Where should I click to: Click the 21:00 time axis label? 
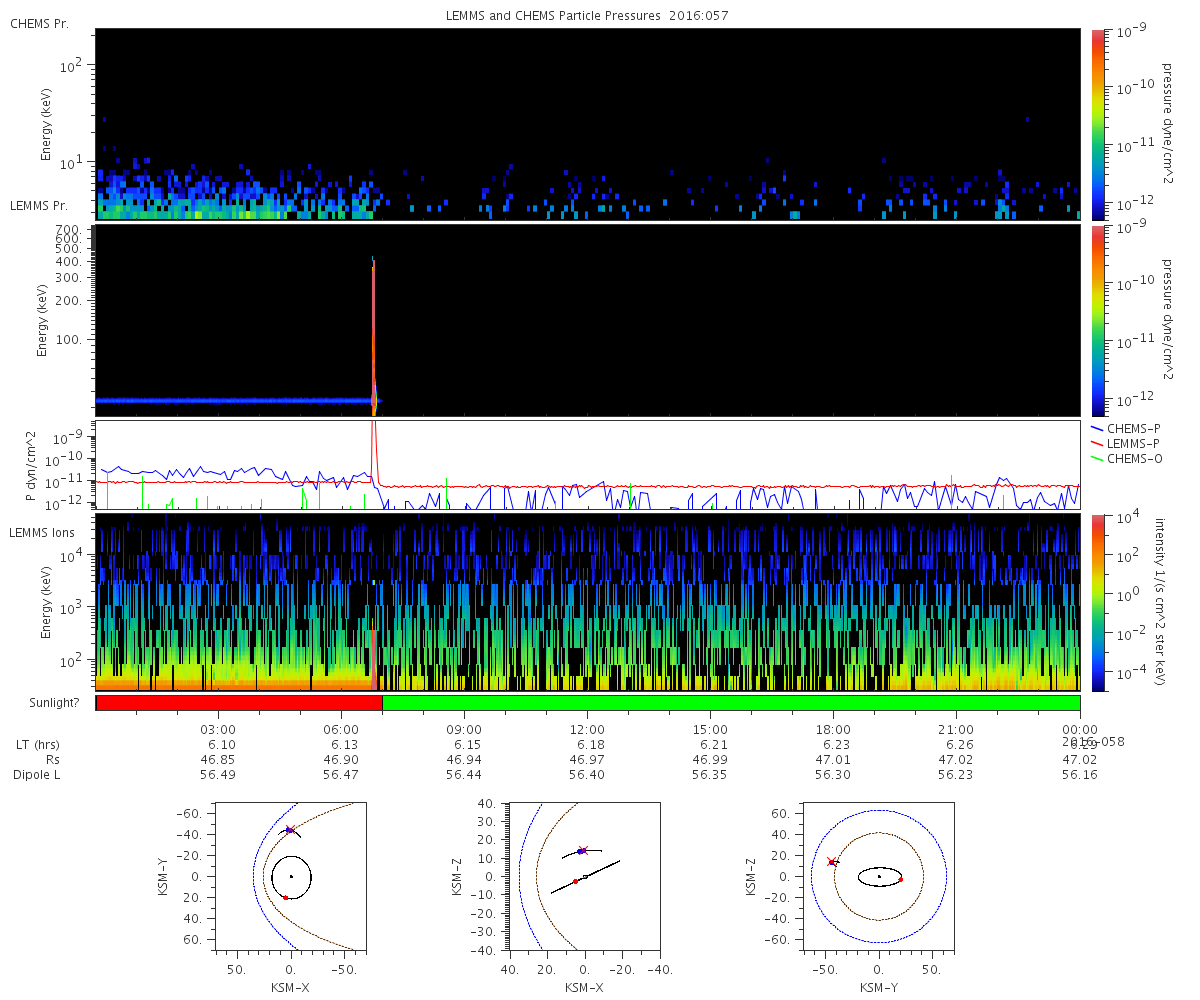(956, 730)
